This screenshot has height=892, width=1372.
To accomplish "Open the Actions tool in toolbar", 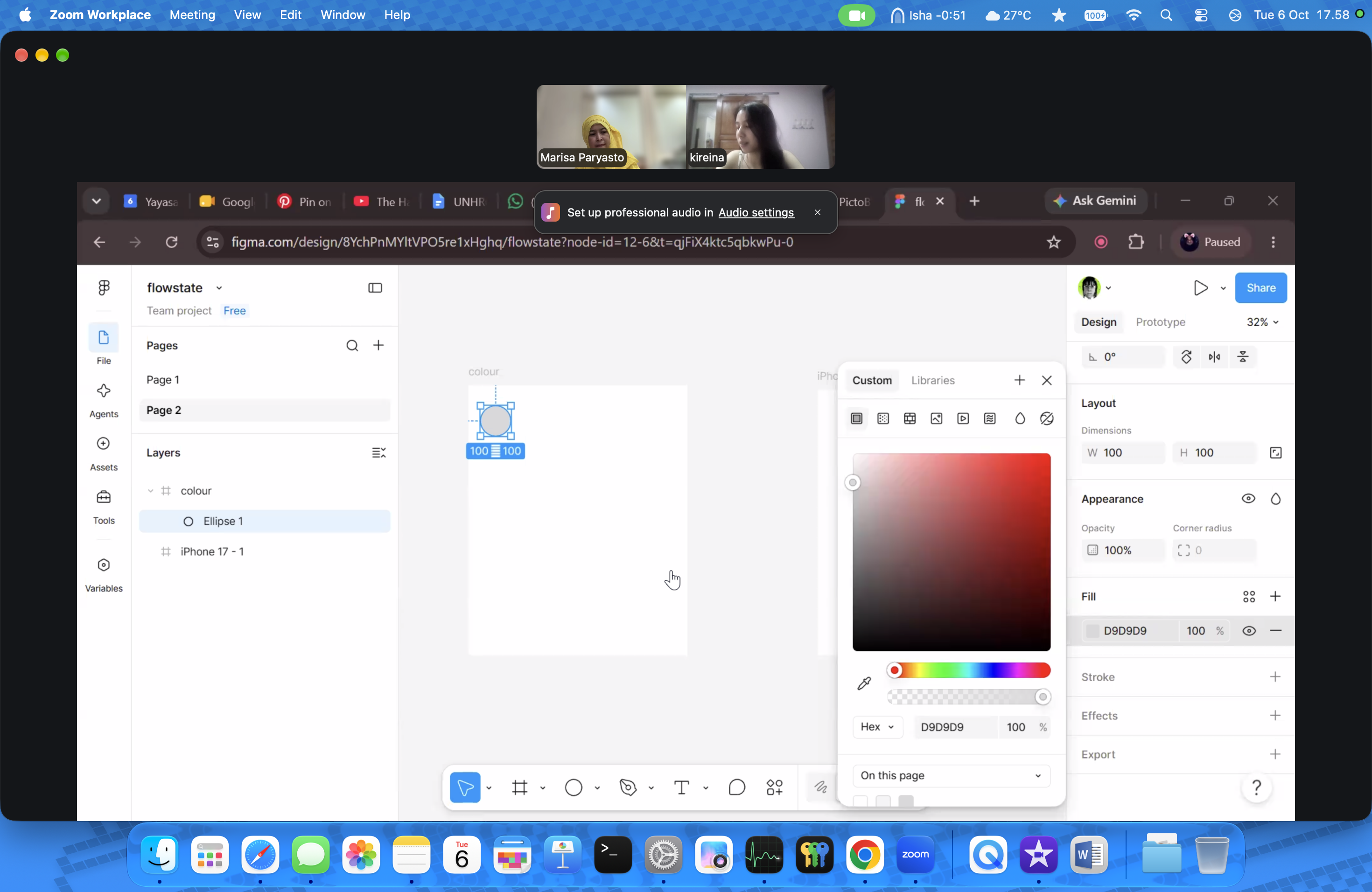I will pos(775,787).
